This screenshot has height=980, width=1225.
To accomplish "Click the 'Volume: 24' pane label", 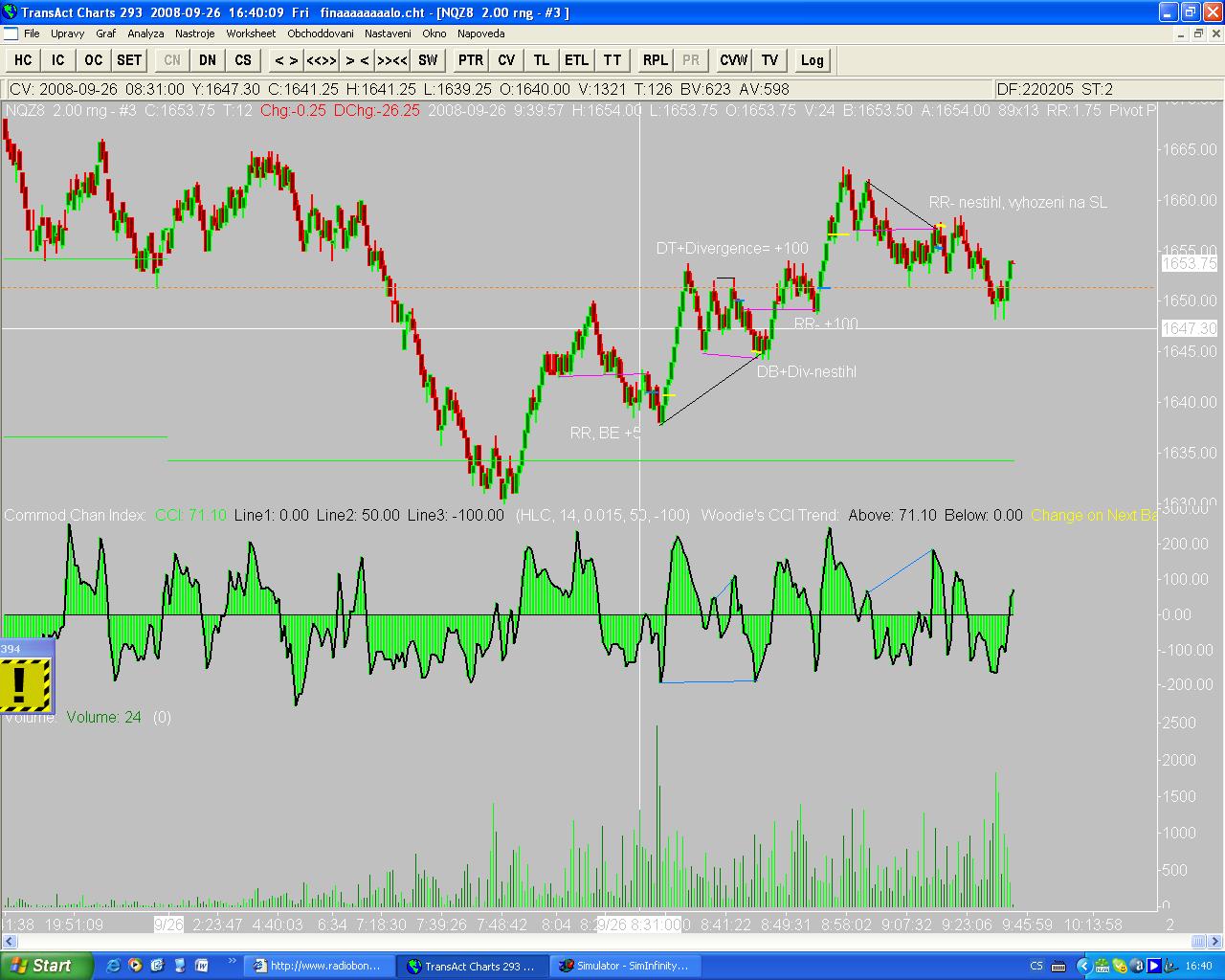I will 103,717.
